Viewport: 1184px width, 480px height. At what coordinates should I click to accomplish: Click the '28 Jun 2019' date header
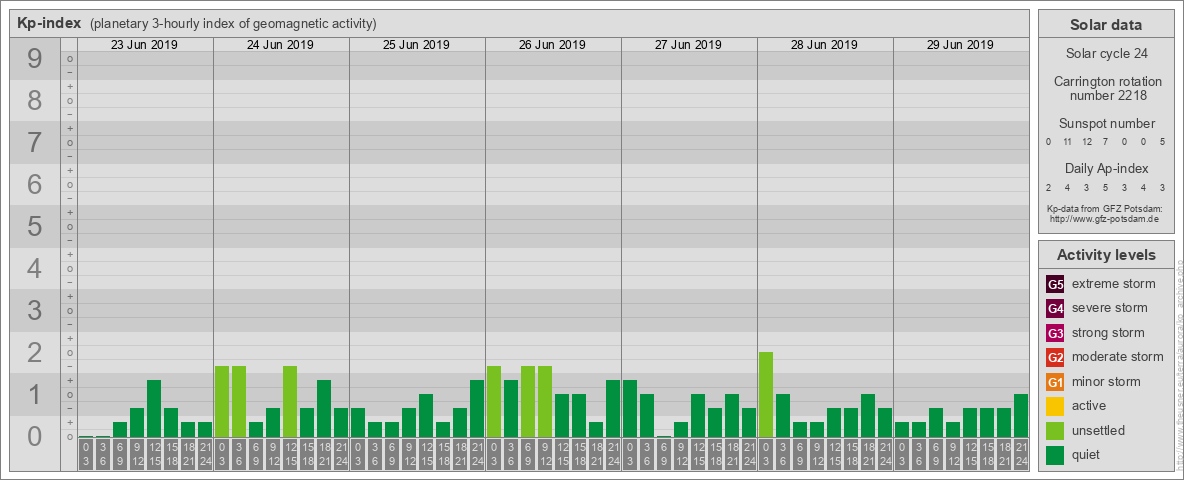pos(824,45)
